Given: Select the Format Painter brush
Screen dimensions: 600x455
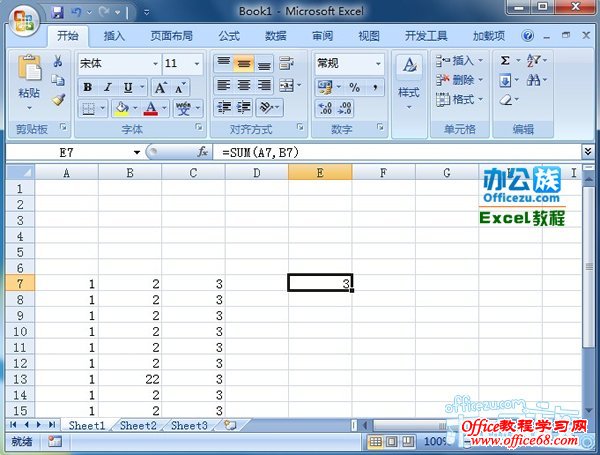Looking at the screenshot, I should point(58,99).
